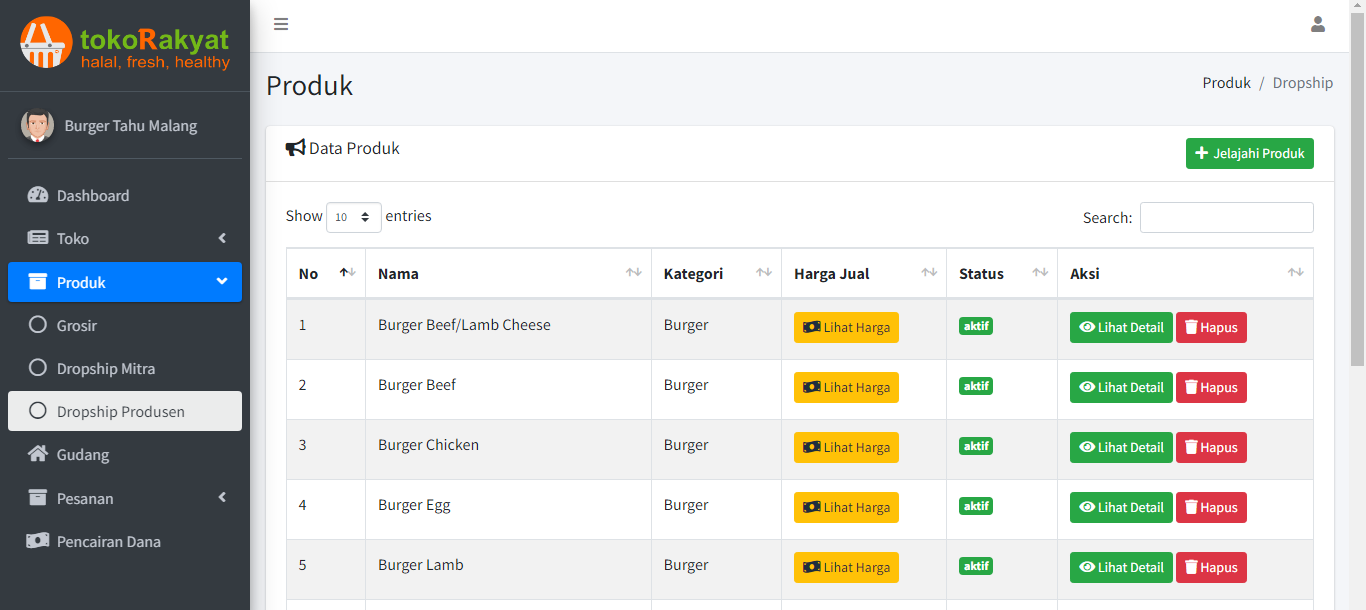View details of Burger Chicken
Image resolution: width=1366 pixels, height=610 pixels.
click(x=1121, y=447)
